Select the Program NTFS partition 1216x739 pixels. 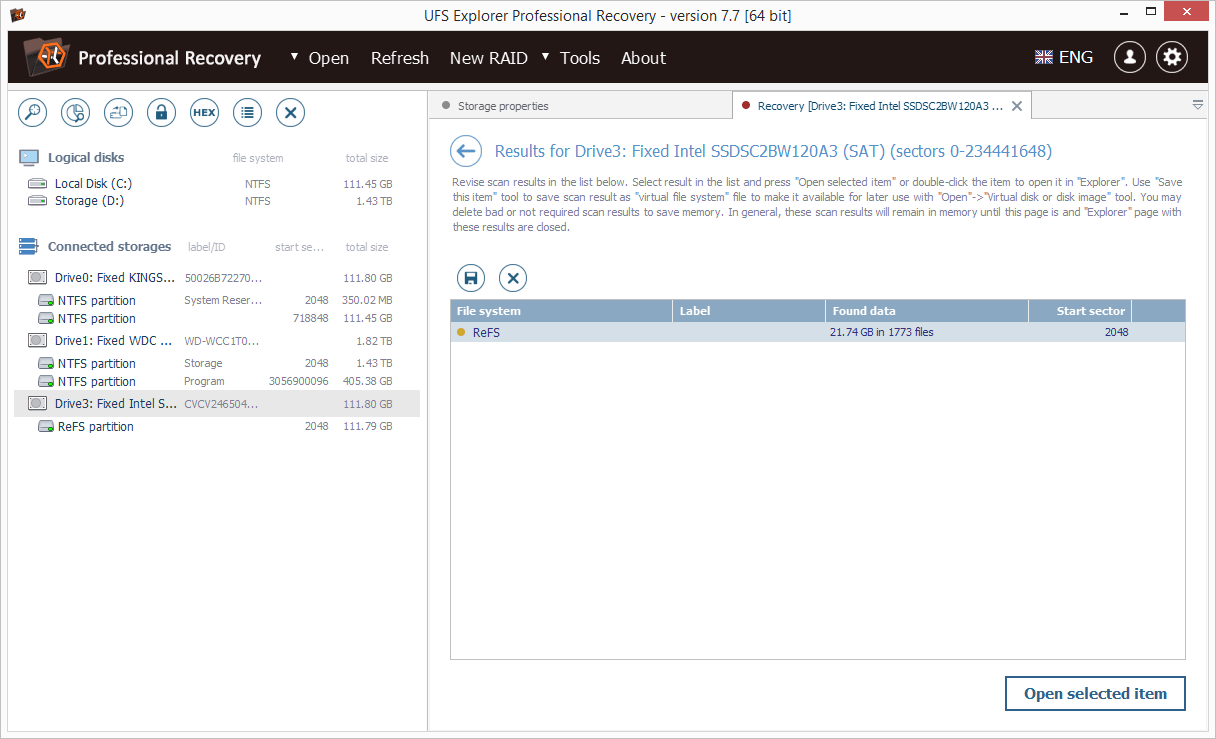pos(217,382)
